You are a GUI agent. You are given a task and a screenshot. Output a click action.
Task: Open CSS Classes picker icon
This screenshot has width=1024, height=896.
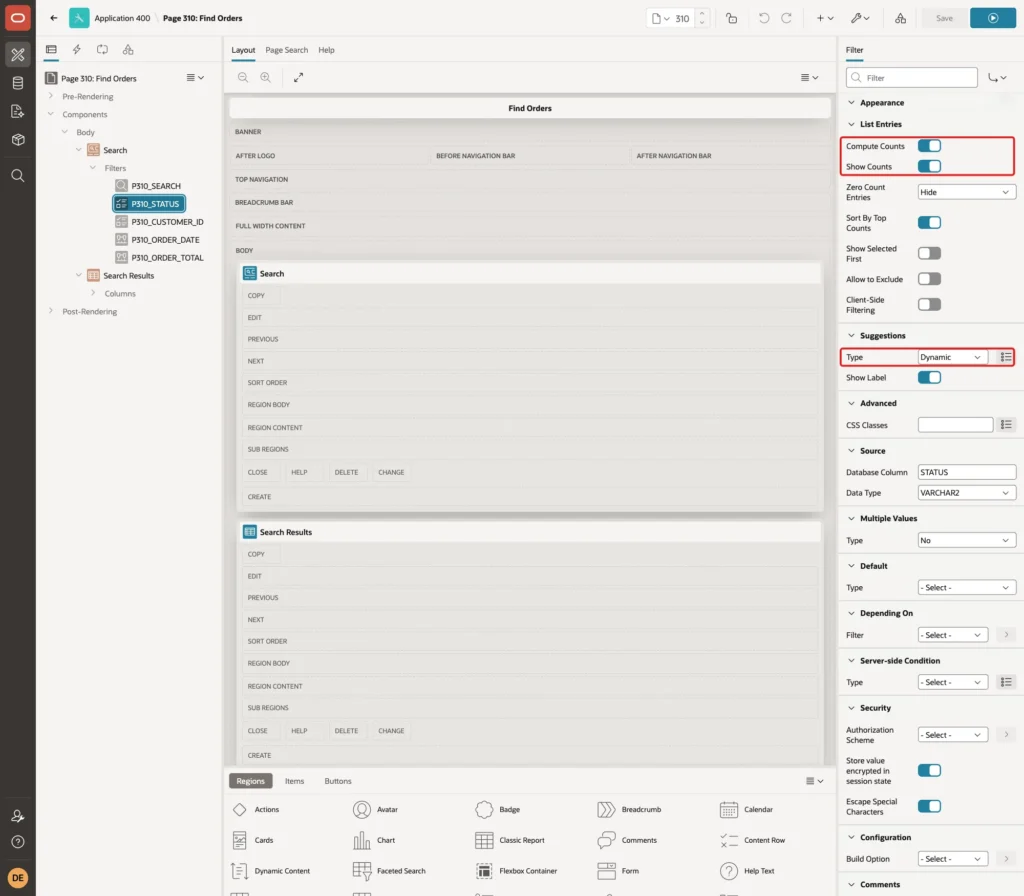[x=1006, y=425]
